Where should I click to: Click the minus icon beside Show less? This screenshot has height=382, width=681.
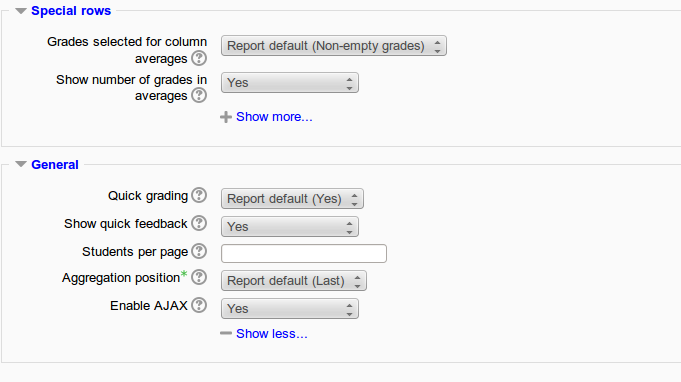coord(225,333)
